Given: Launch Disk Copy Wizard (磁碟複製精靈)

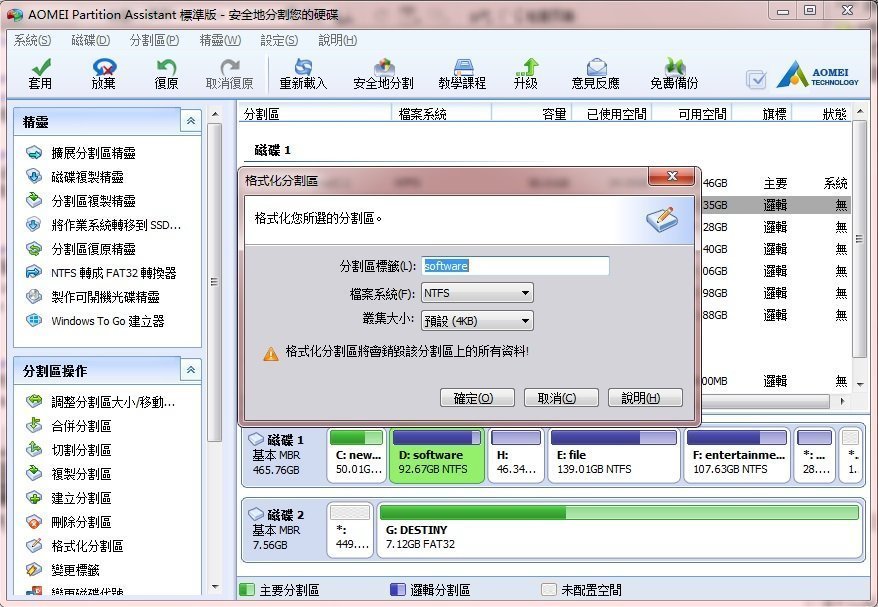Looking at the screenshot, I should [87, 177].
